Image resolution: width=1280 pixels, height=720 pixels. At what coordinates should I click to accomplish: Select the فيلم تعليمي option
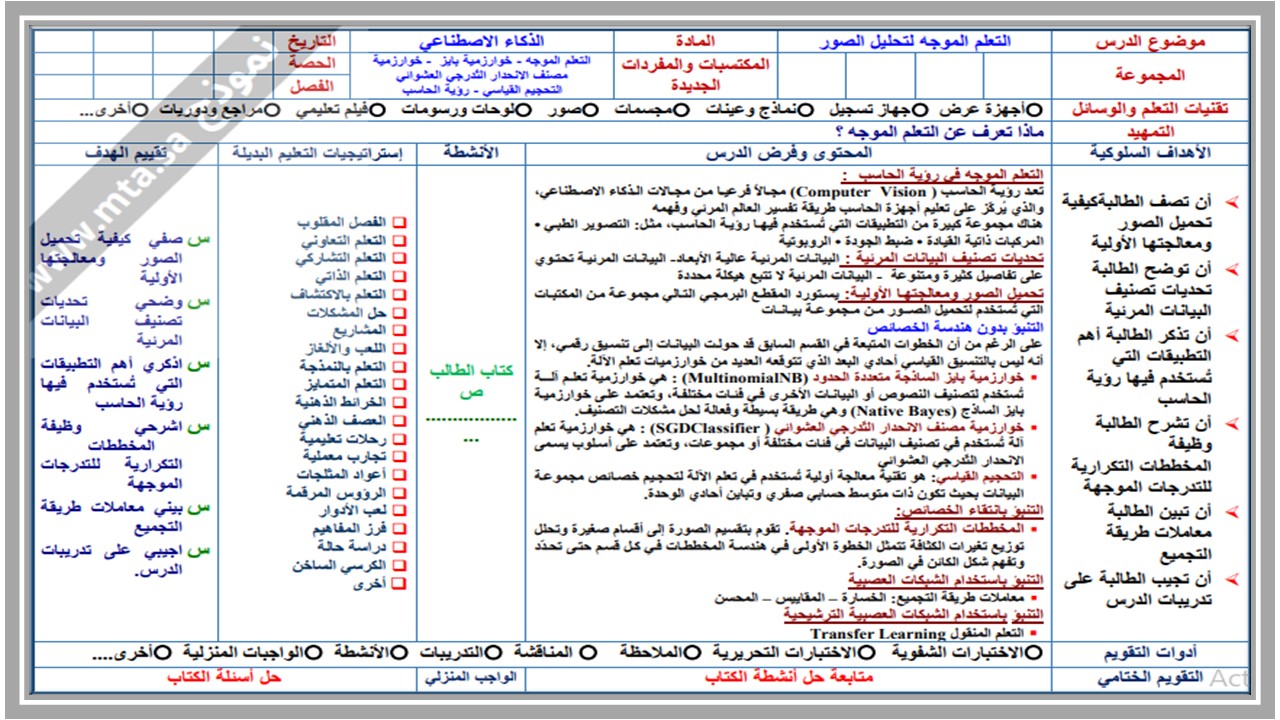376,109
